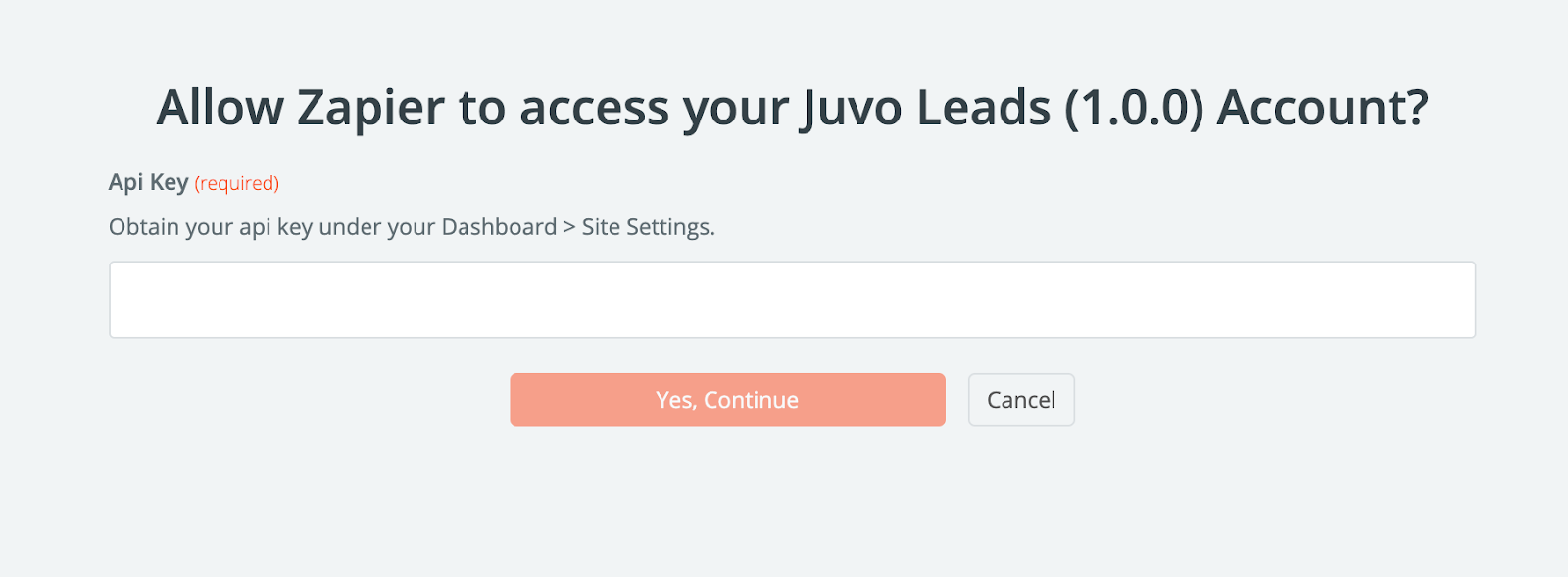This screenshot has height=577, width=1568.
Task: Click the Cancel button
Action: [1021, 400]
